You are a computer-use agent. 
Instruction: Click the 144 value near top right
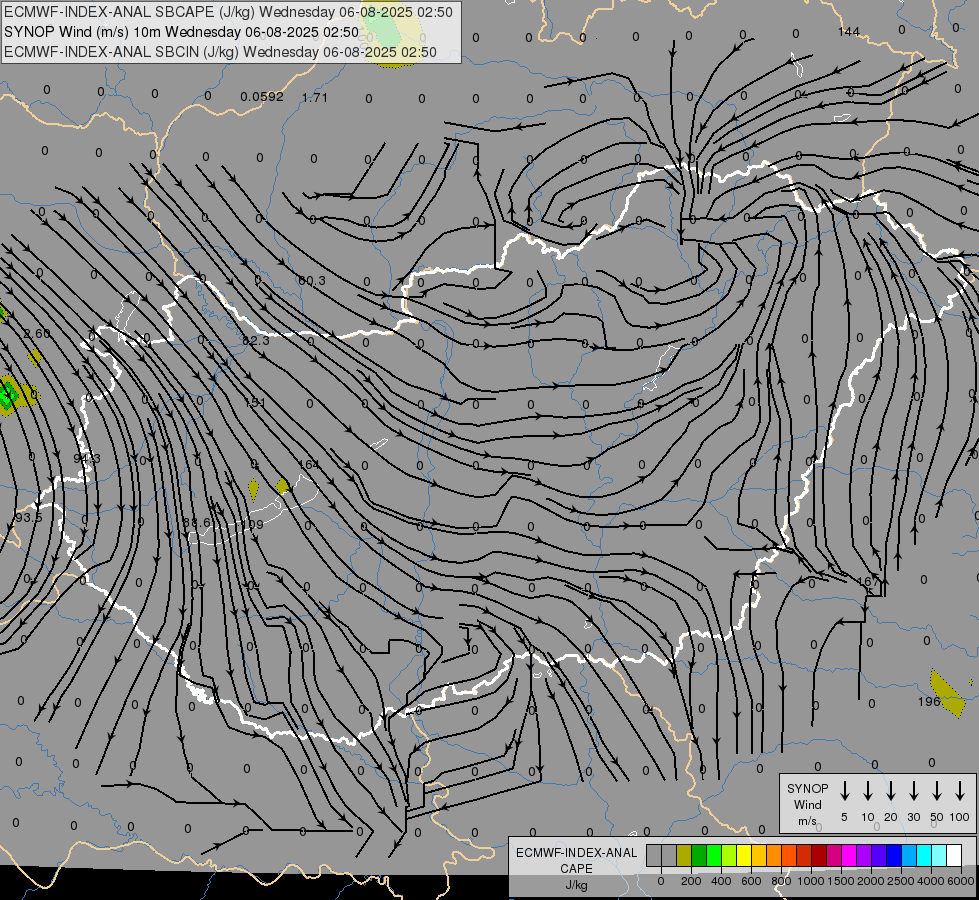coord(849,31)
